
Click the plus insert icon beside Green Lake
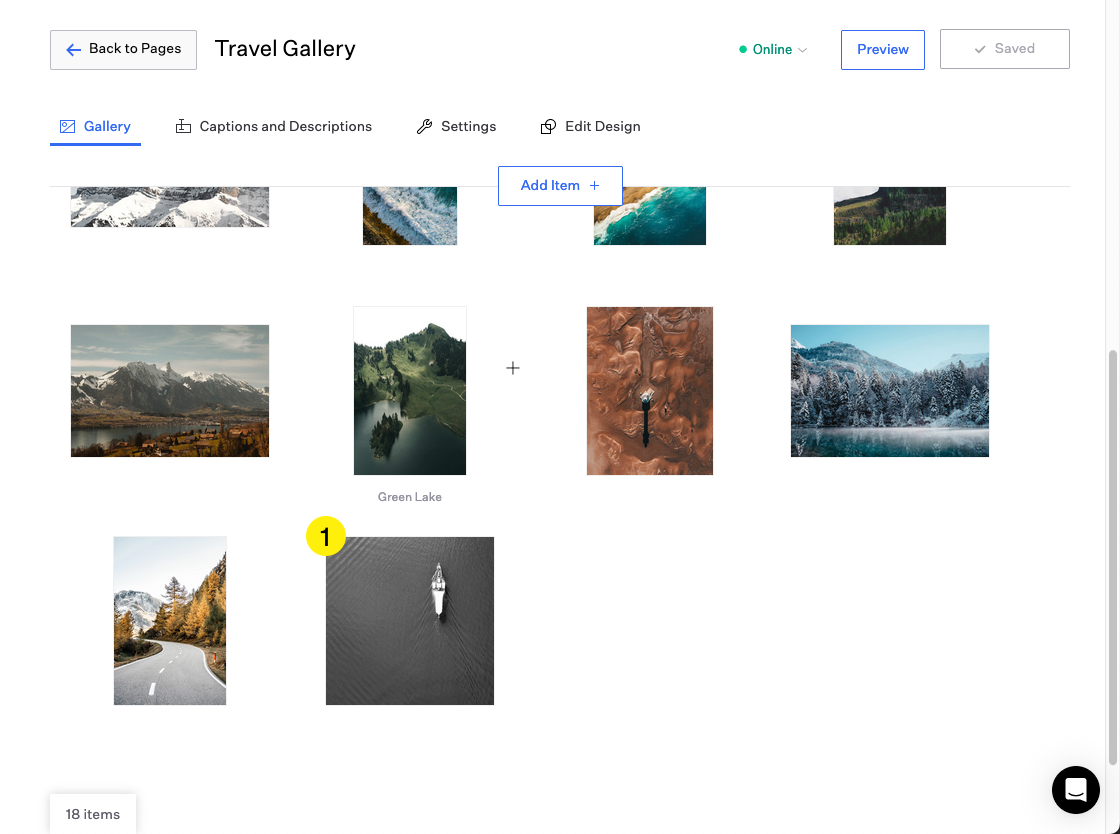pyautogui.click(x=513, y=368)
